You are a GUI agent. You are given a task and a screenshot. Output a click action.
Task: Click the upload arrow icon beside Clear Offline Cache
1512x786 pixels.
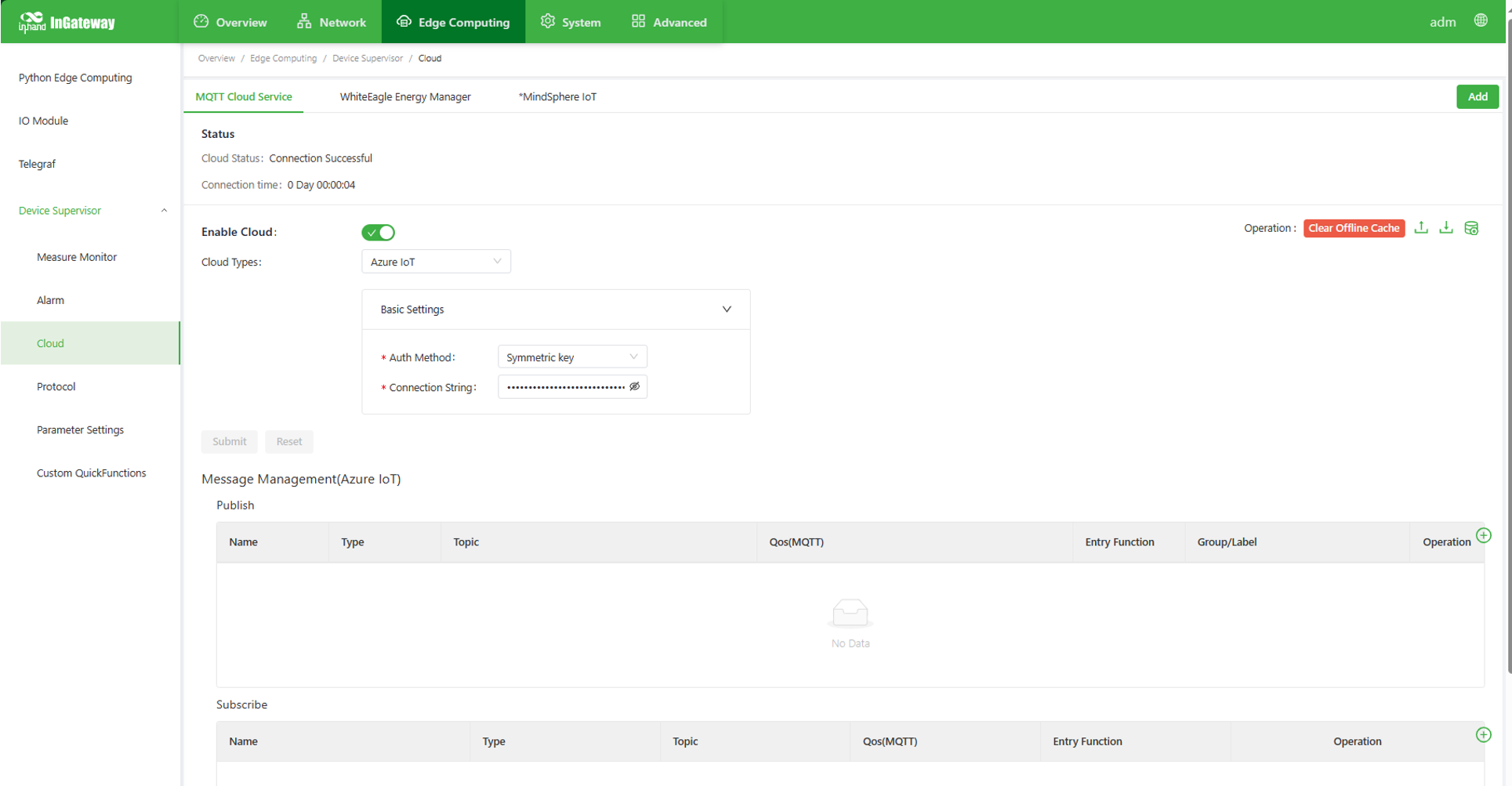(1421, 228)
